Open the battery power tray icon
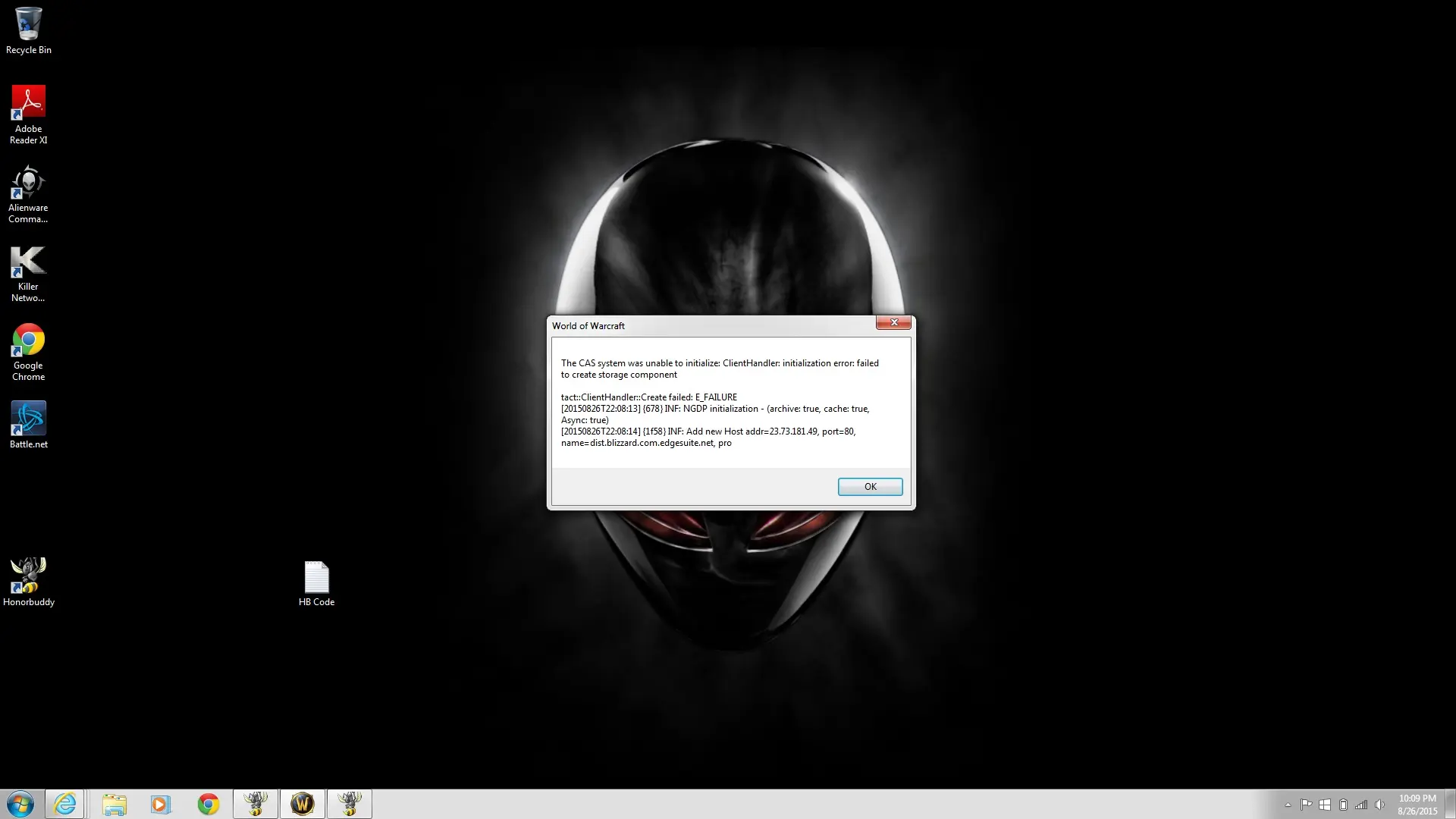Screen dimensions: 1456x819 pyautogui.click(x=1343, y=805)
